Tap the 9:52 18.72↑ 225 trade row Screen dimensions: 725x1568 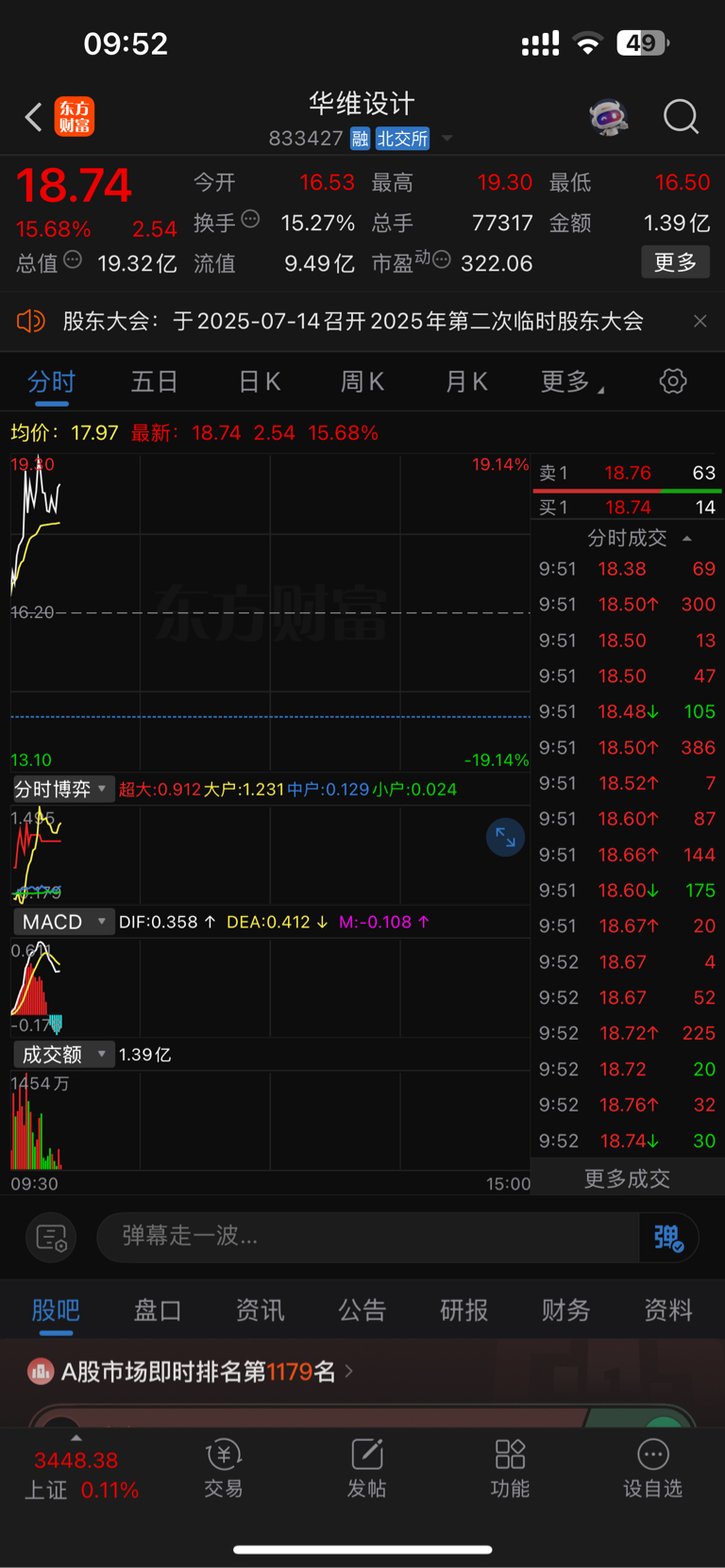point(627,1033)
